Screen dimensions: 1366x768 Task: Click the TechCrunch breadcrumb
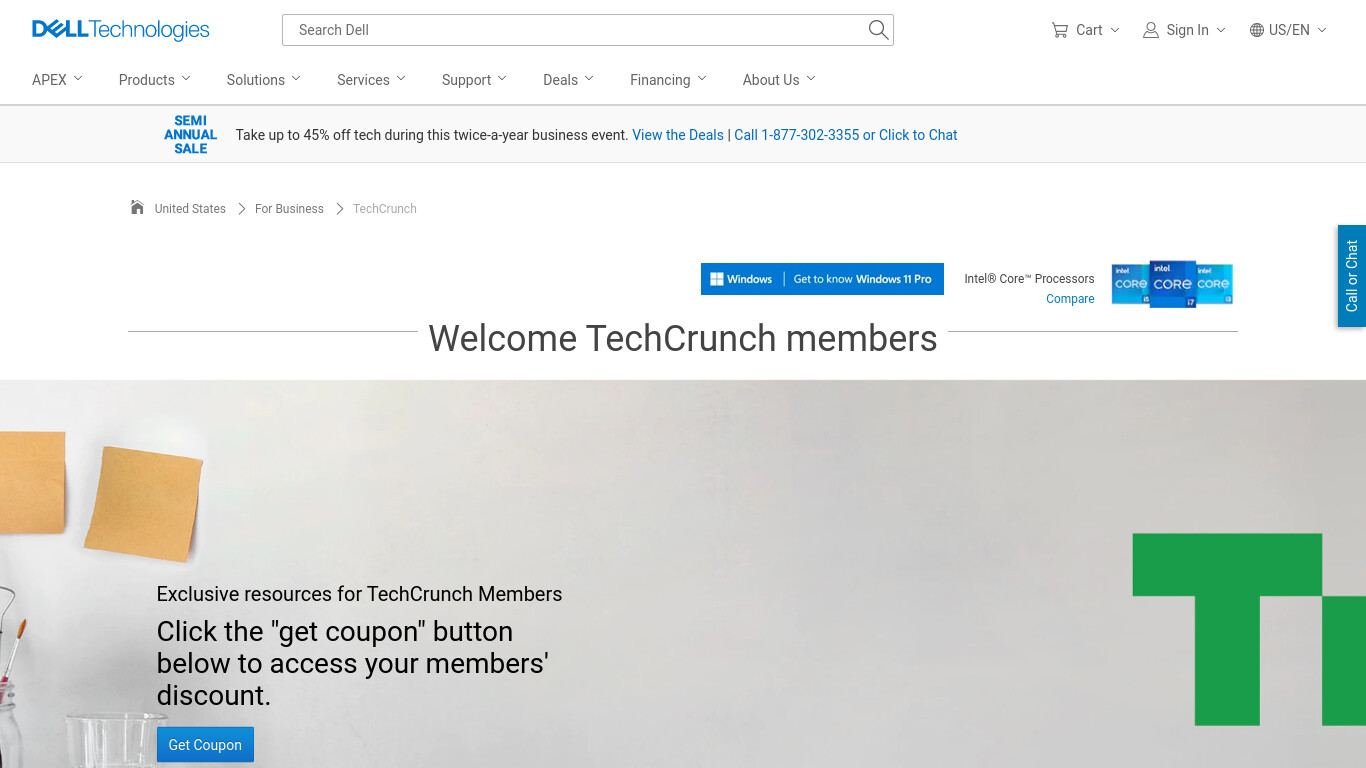tap(385, 209)
